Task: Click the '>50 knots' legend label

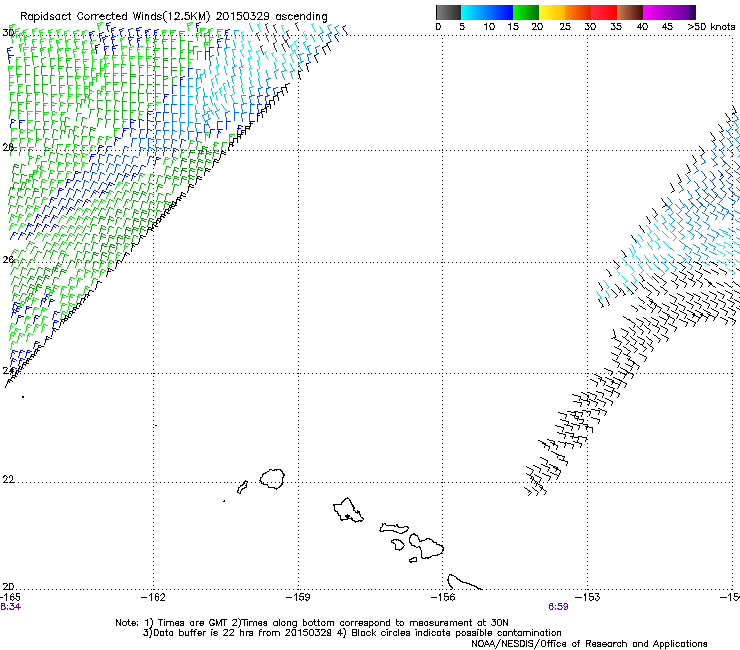Action: click(711, 26)
